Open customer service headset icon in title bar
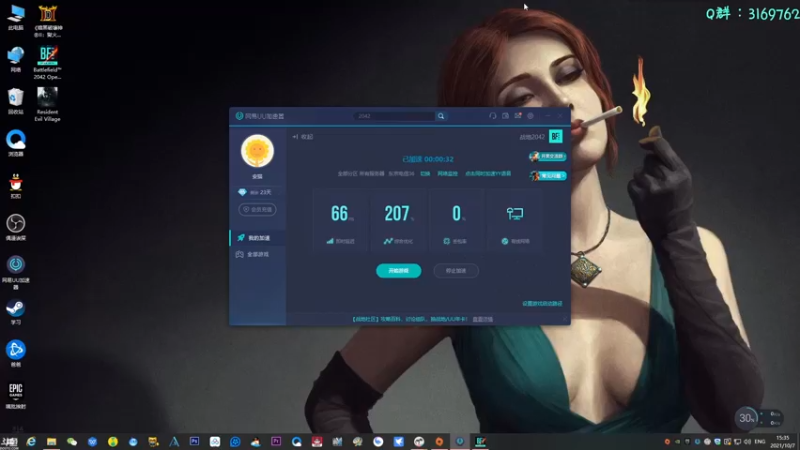This screenshot has height=450, width=800. coord(493,116)
